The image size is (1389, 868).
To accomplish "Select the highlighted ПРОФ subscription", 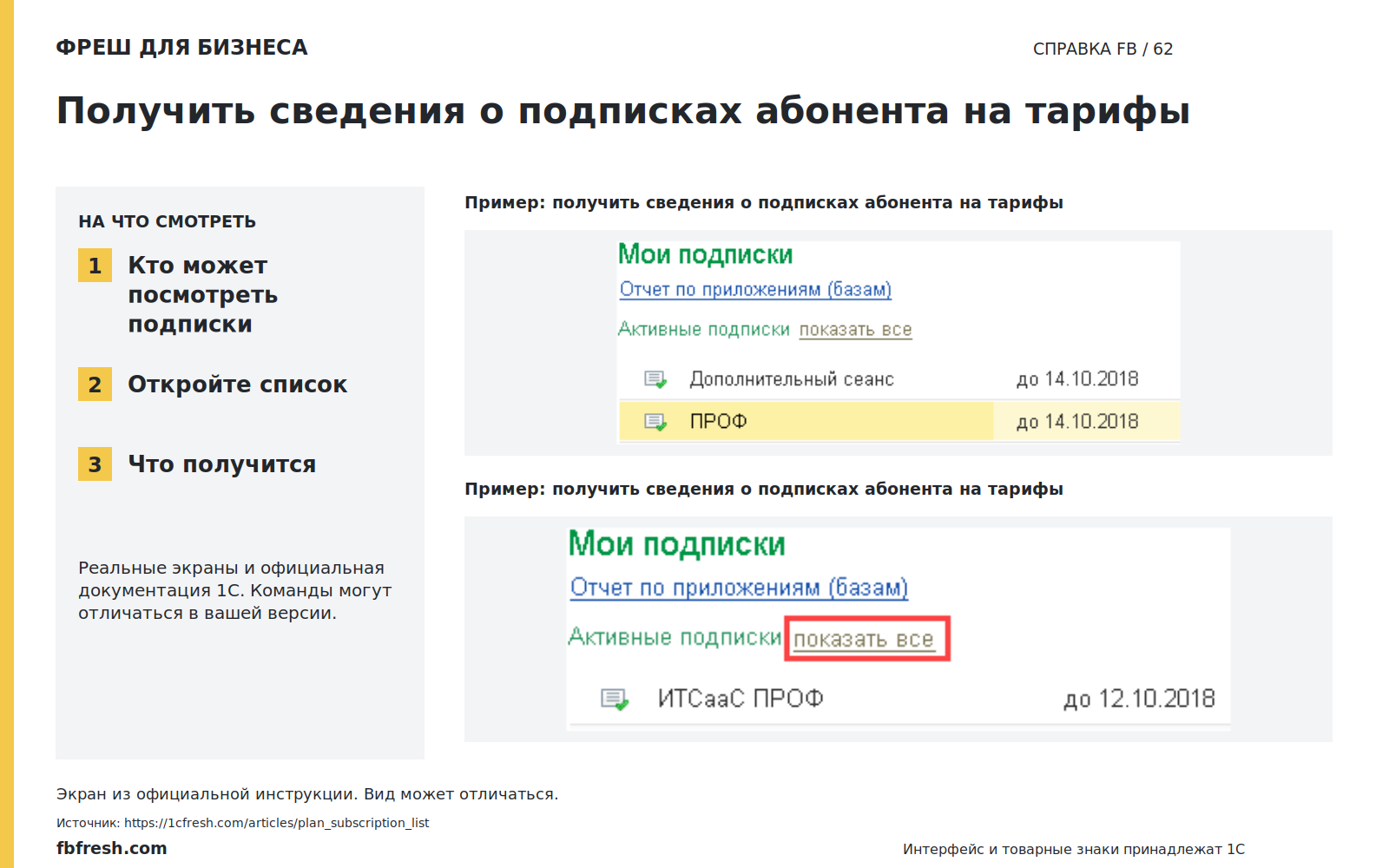I will (899, 422).
